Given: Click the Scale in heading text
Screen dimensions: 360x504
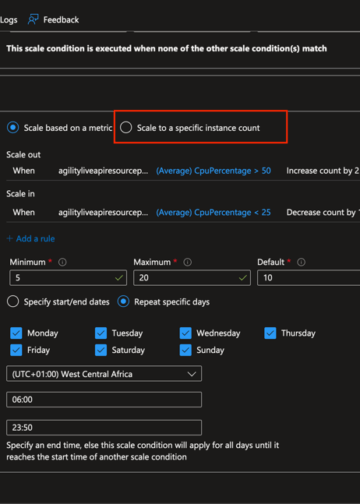Looking at the screenshot, I should click(x=20, y=194).
